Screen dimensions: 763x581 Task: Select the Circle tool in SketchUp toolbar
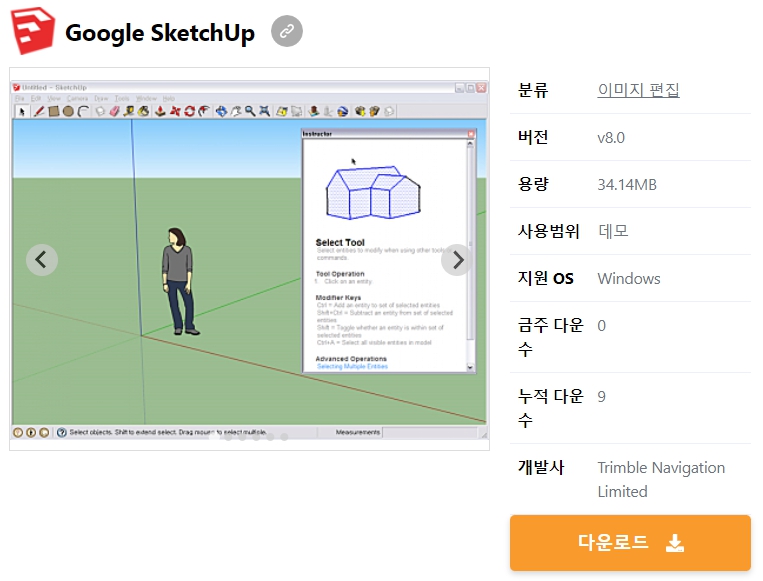click(68, 111)
